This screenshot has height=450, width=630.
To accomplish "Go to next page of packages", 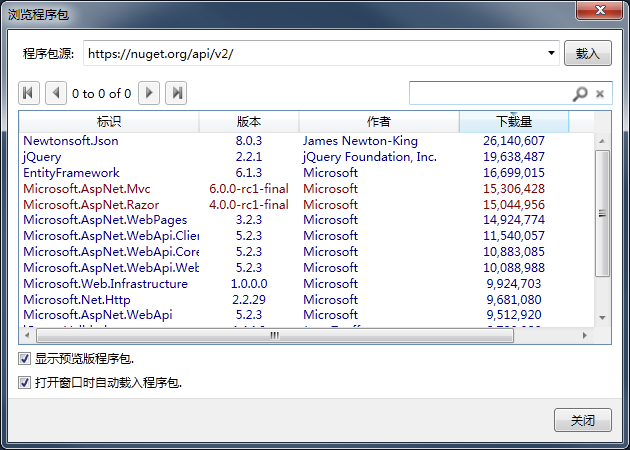I will click(x=149, y=93).
